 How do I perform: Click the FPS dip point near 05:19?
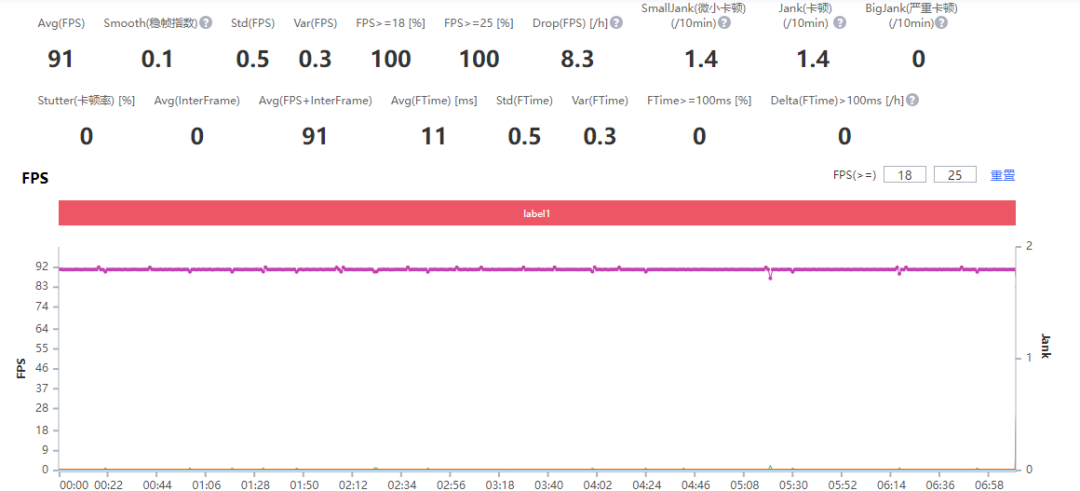pos(770,278)
